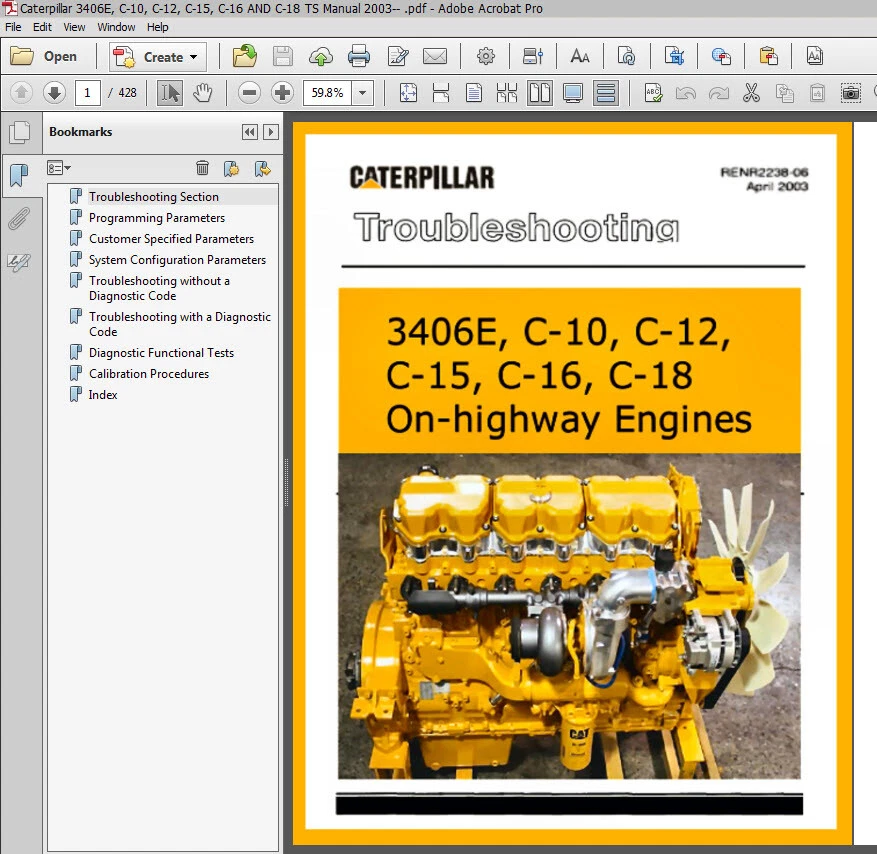Click the floppy disk Save icon
The image size is (877, 854).
coord(282,56)
